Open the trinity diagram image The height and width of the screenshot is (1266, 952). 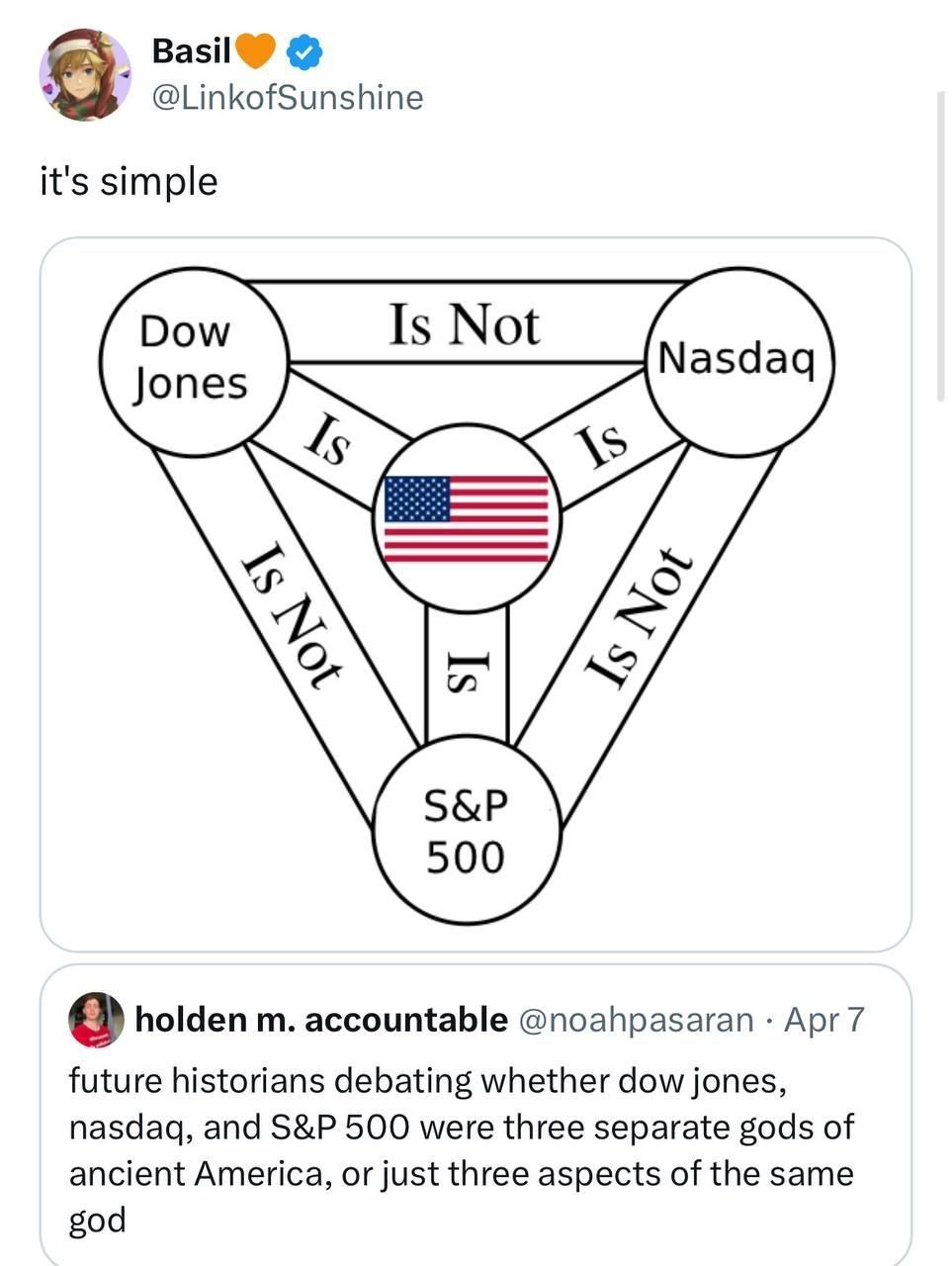(x=476, y=594)
